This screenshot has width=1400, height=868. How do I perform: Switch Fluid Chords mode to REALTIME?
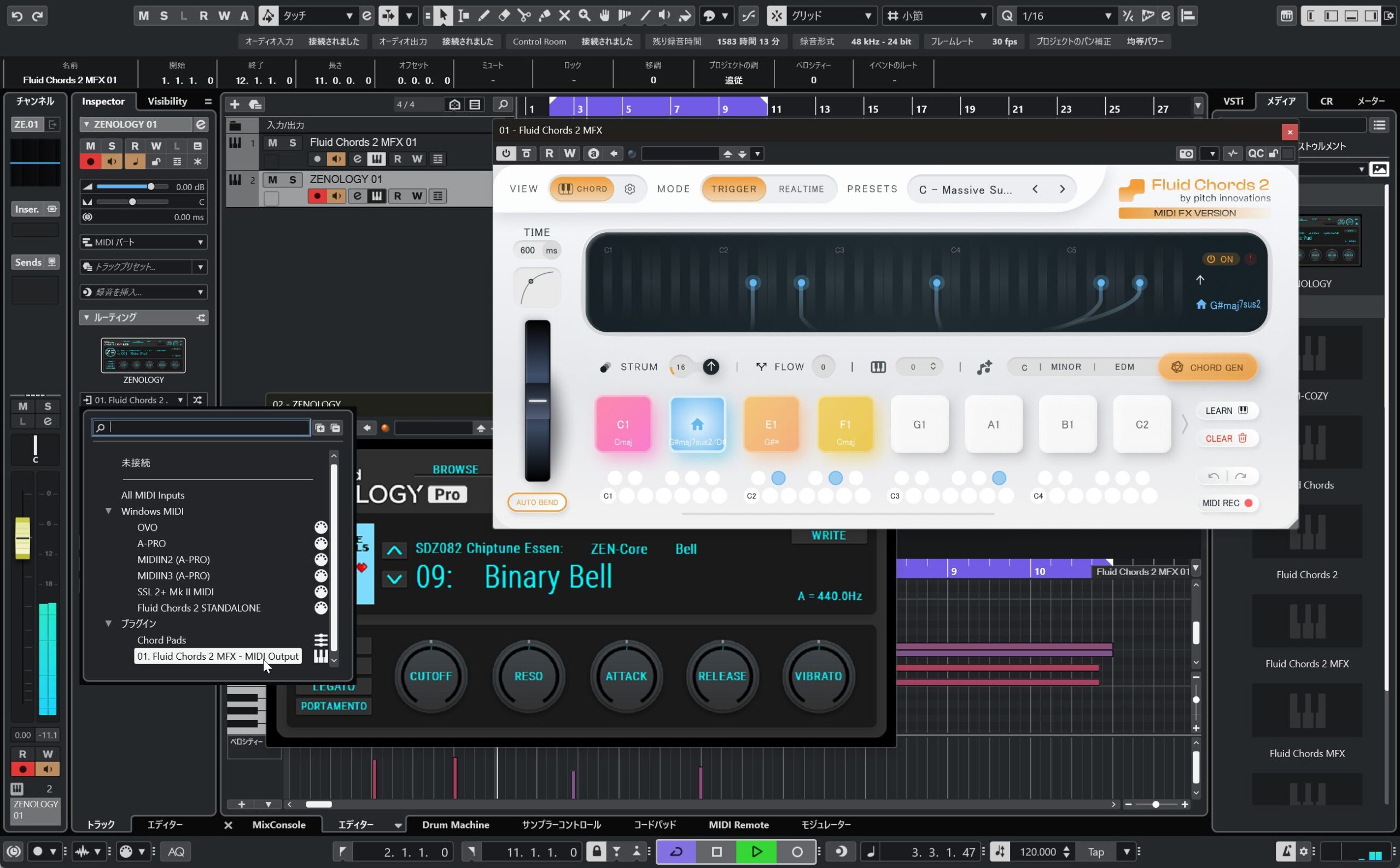801,189
